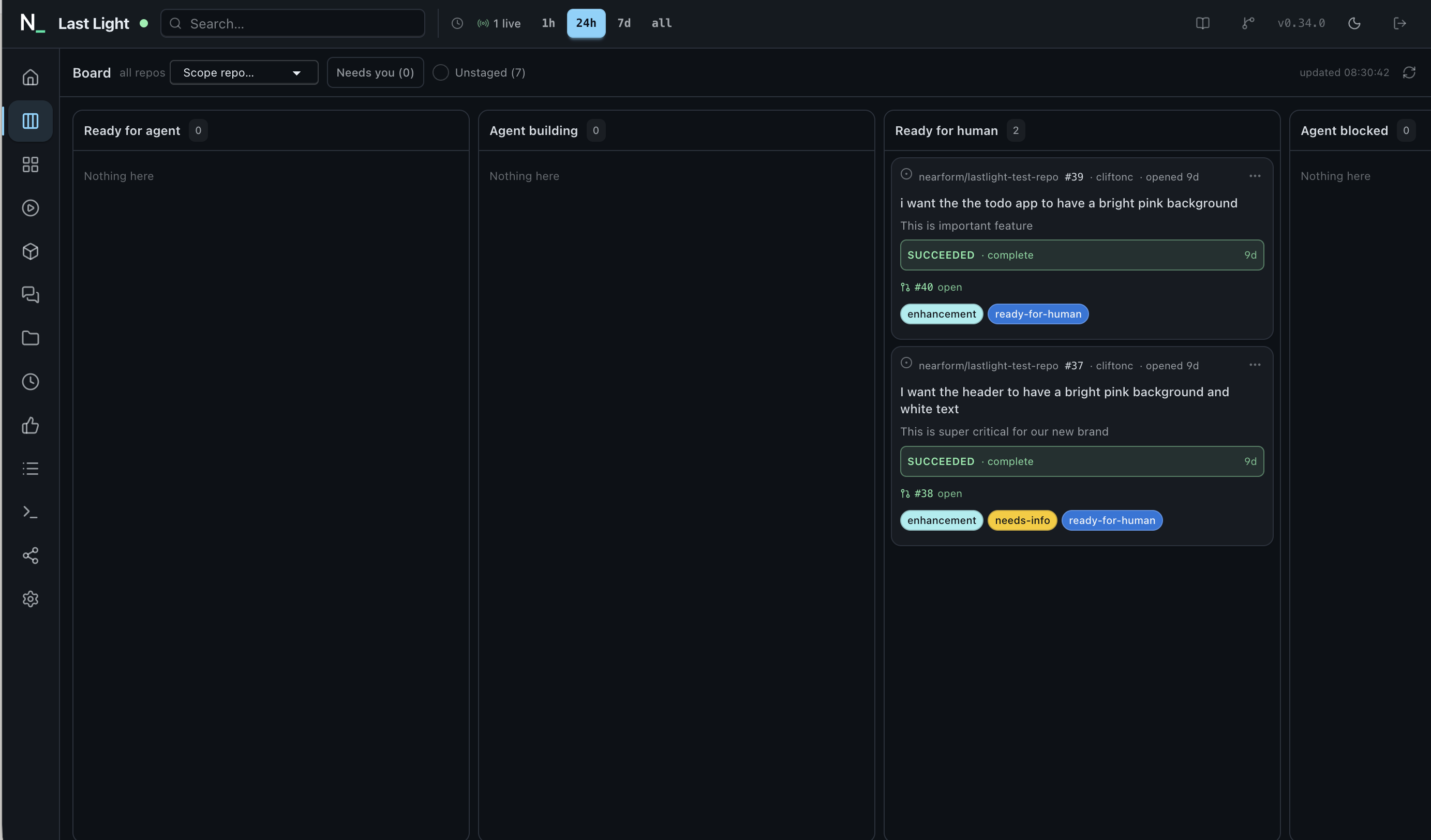Open pull request #38 open link
The width and height of the screenshot is (1431, 840).
coord(931,494)
